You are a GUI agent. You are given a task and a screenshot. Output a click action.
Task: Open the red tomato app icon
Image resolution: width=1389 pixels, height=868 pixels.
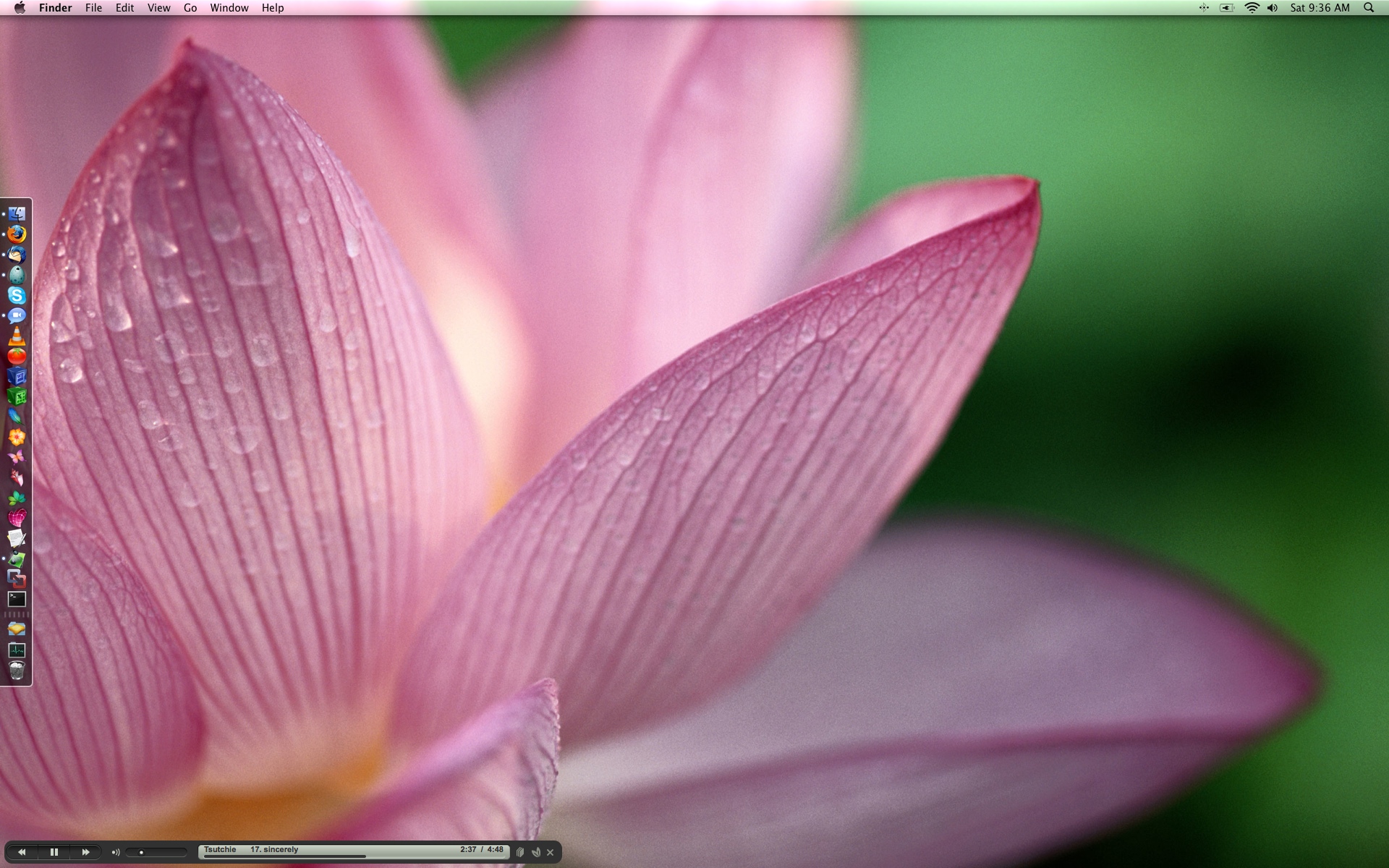tap(17, 356)
